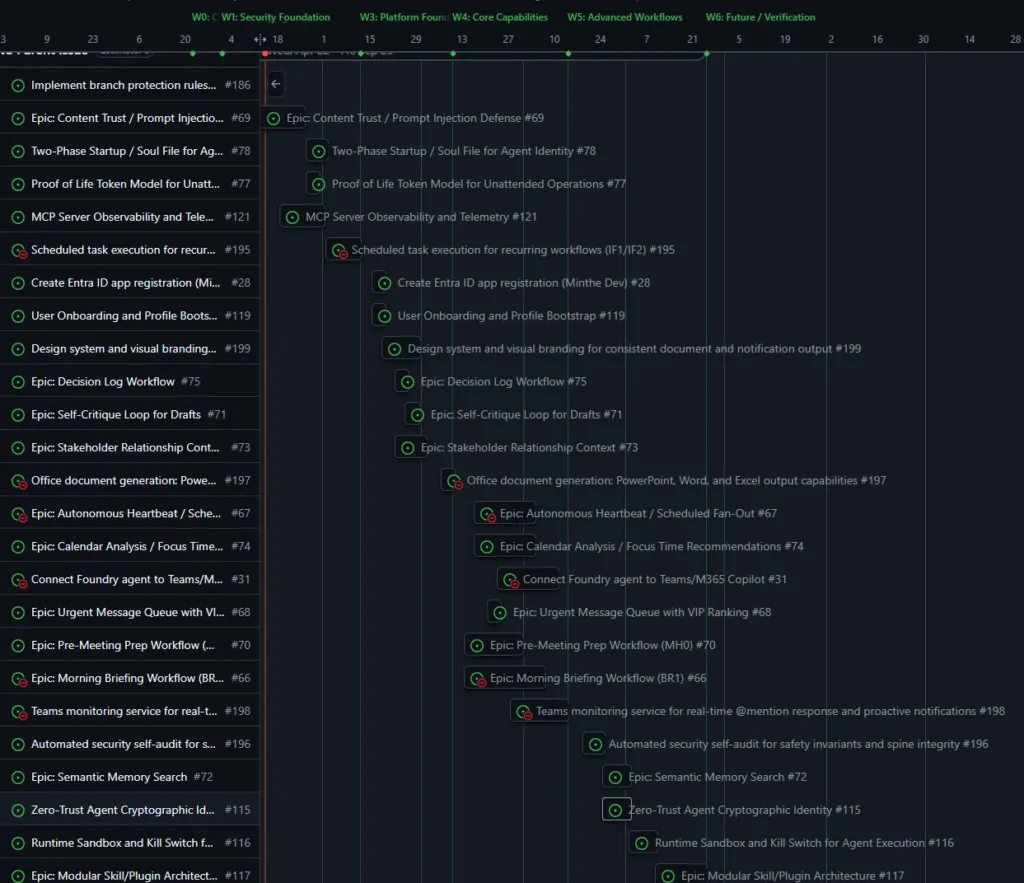Select Epic: Self-Critique Loop for Drafts #71 list row
This screenshot has width=1024, height=883.
coord(130,415)
